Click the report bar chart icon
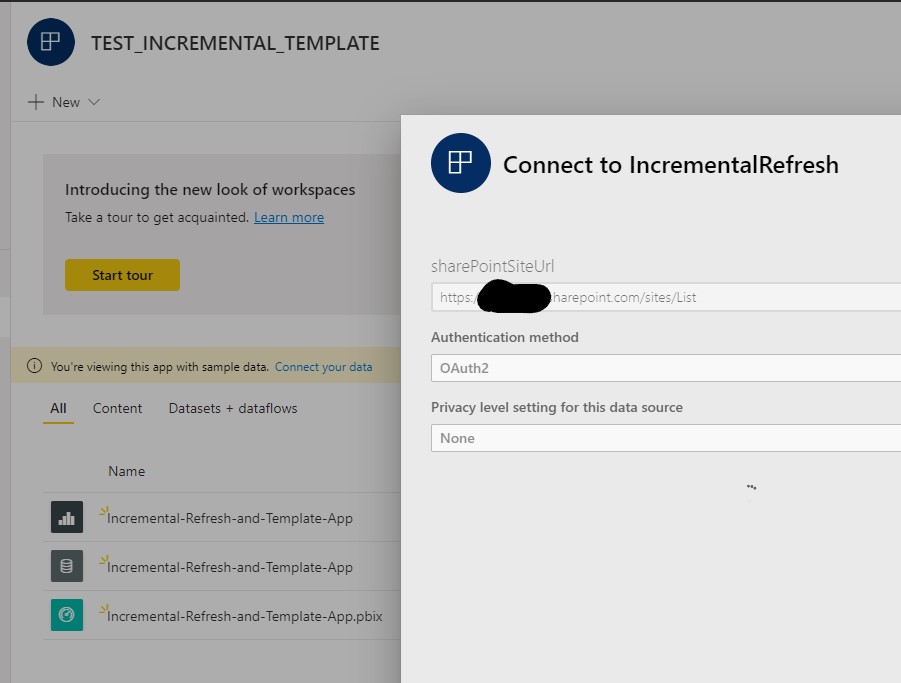The image size is (901, 683). tap(67, 517)
